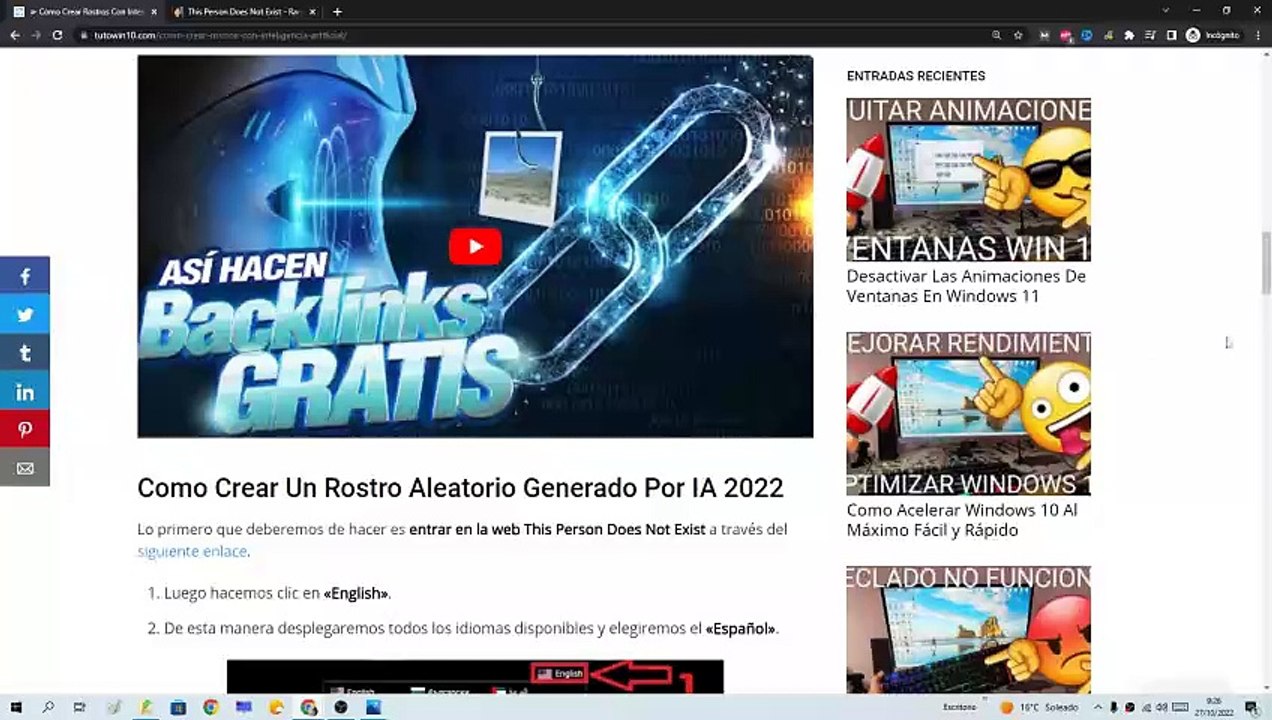The image size is (1272, 720).
Task: Open the 'siguiente enlace' link
Action: click(x=192, y=551)
